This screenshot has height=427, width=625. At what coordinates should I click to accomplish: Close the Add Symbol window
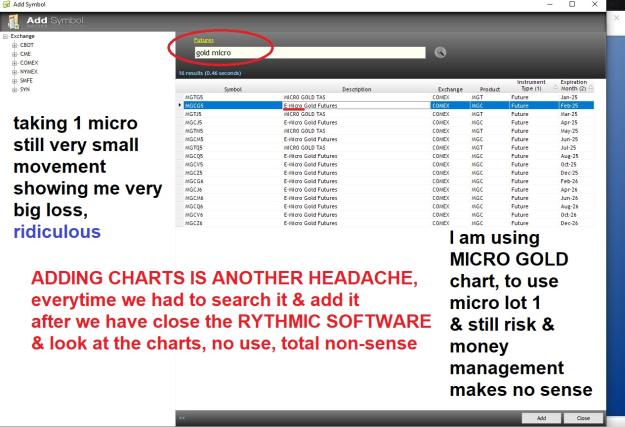tap(595, 4)
